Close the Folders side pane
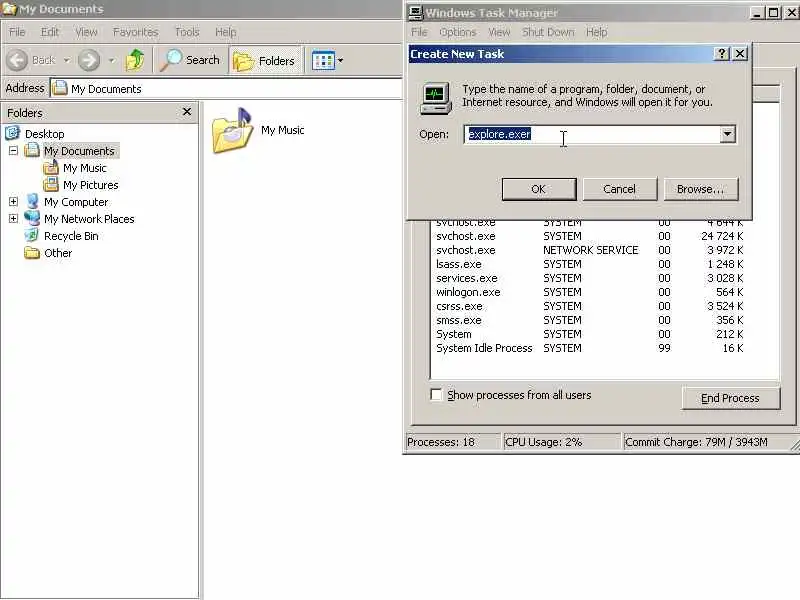The height and width of the screenshot is (600, 800). [187, 112]
